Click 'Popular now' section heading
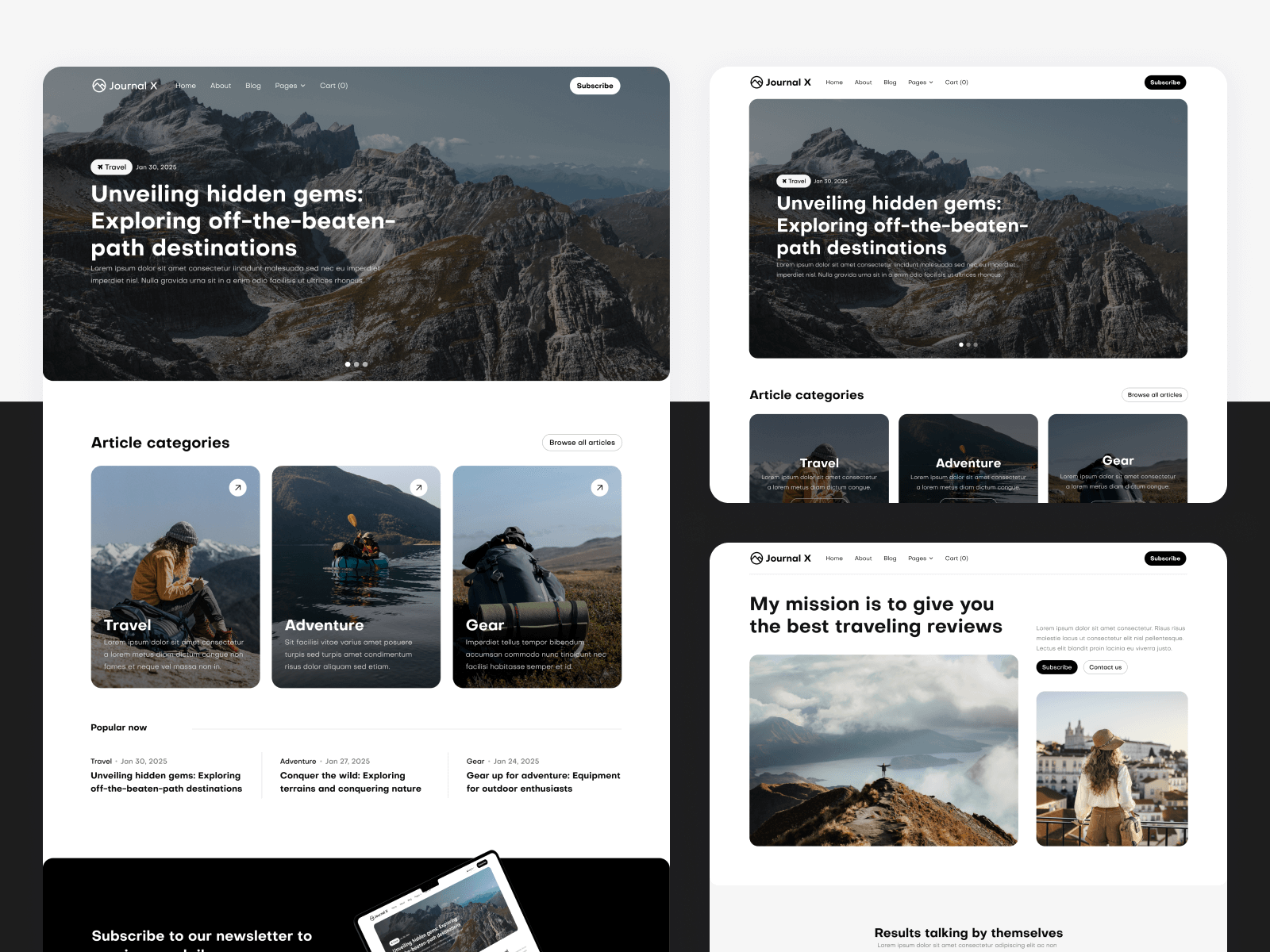 [x=119, y=727]
